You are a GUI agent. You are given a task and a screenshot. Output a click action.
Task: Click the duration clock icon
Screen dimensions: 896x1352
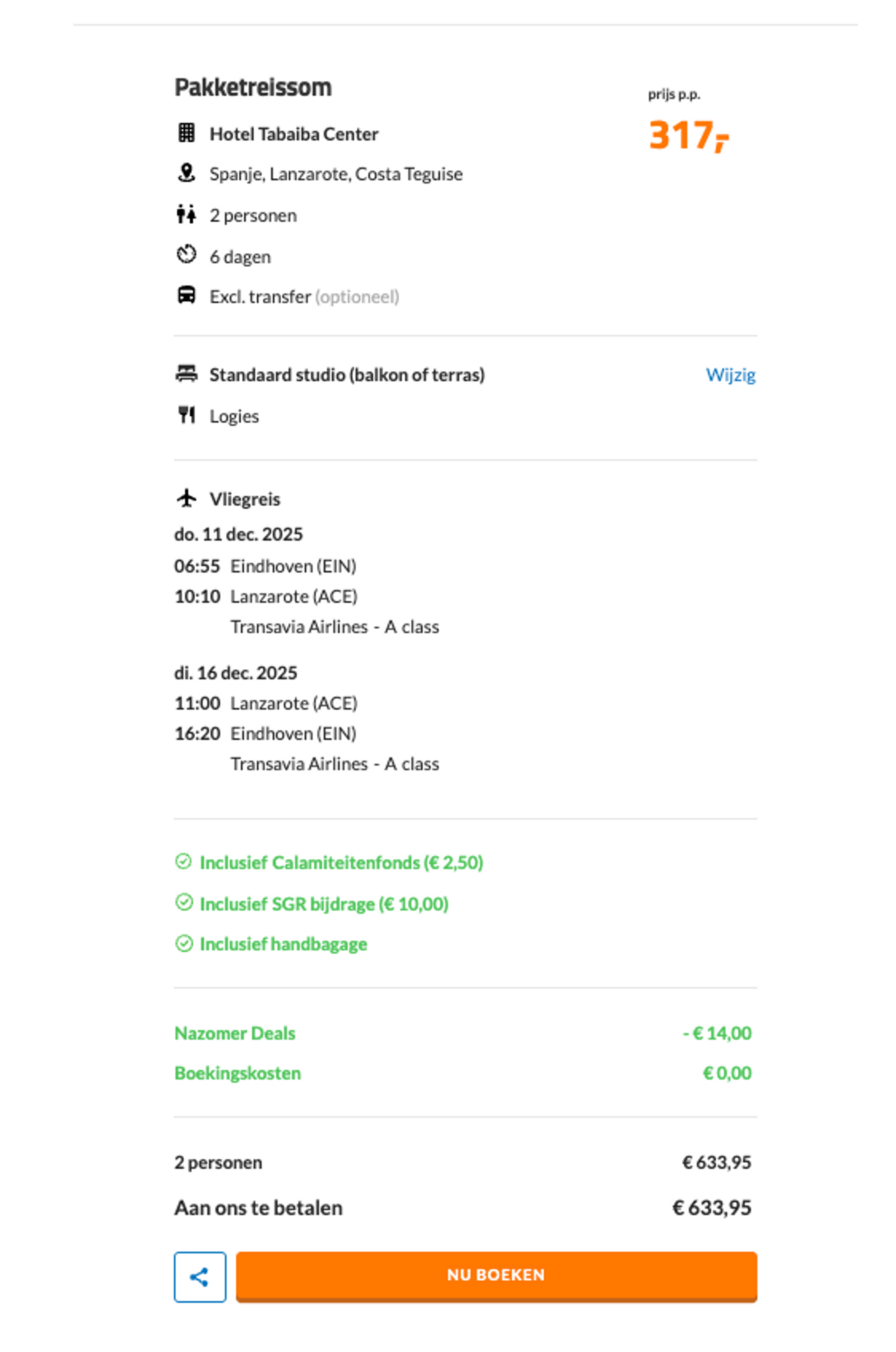tap(186, 254)
